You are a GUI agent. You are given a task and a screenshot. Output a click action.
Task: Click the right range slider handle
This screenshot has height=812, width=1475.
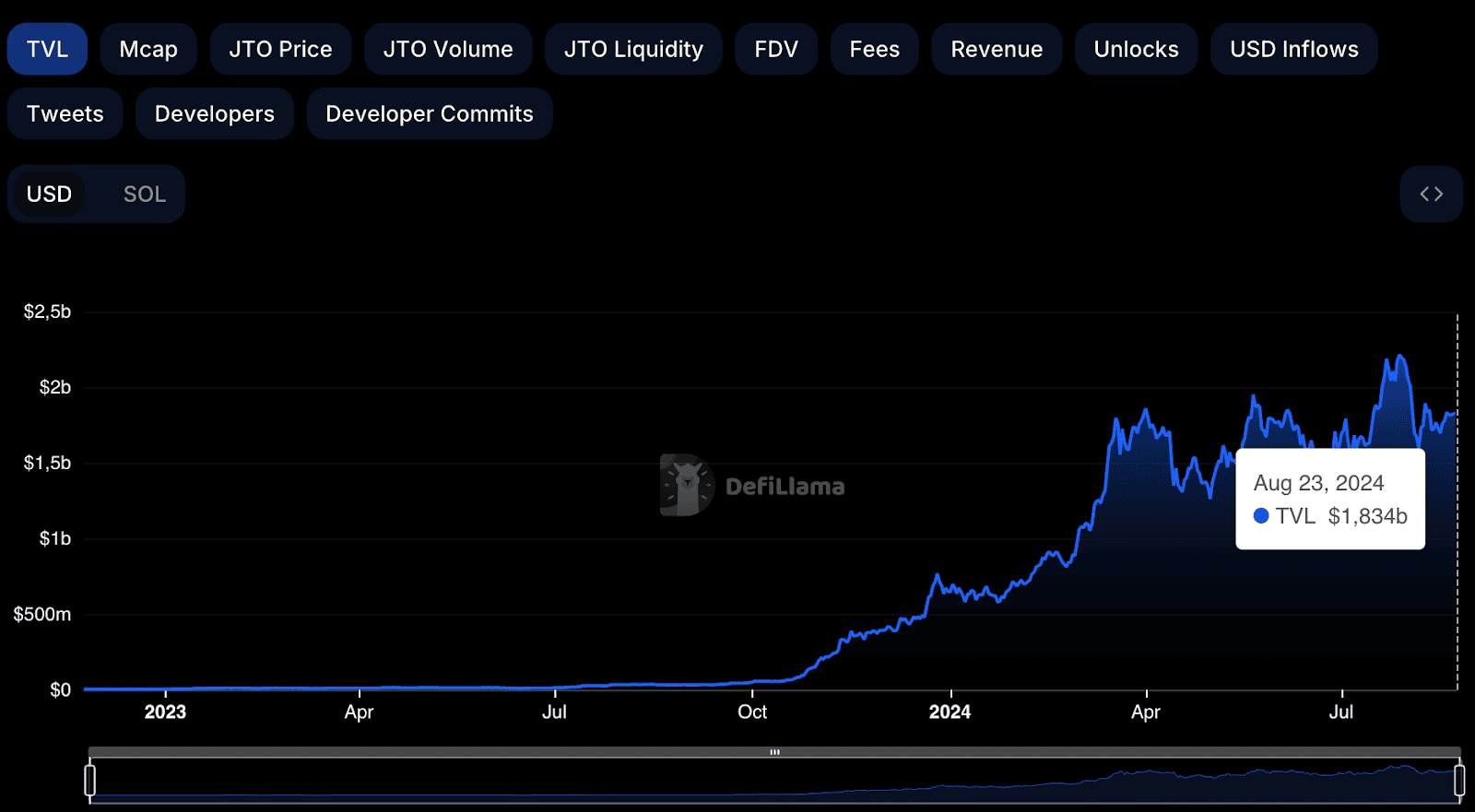pos(1459,780)
